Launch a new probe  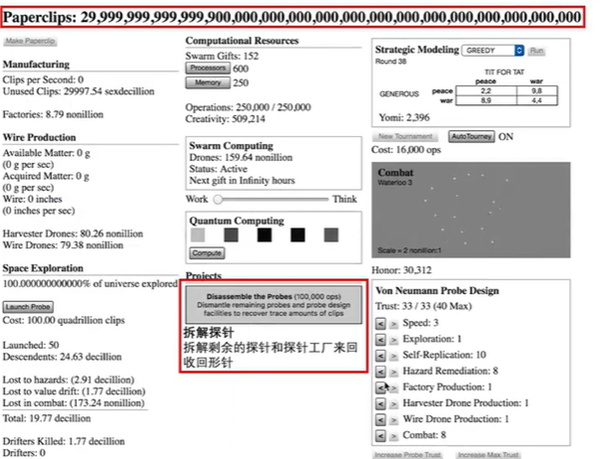[28, 307]
